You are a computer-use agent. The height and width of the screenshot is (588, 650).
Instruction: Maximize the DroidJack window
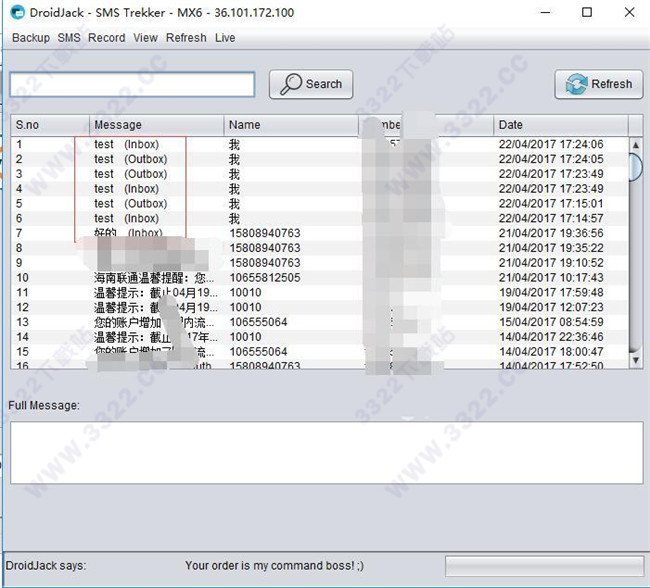click(587, 12)
